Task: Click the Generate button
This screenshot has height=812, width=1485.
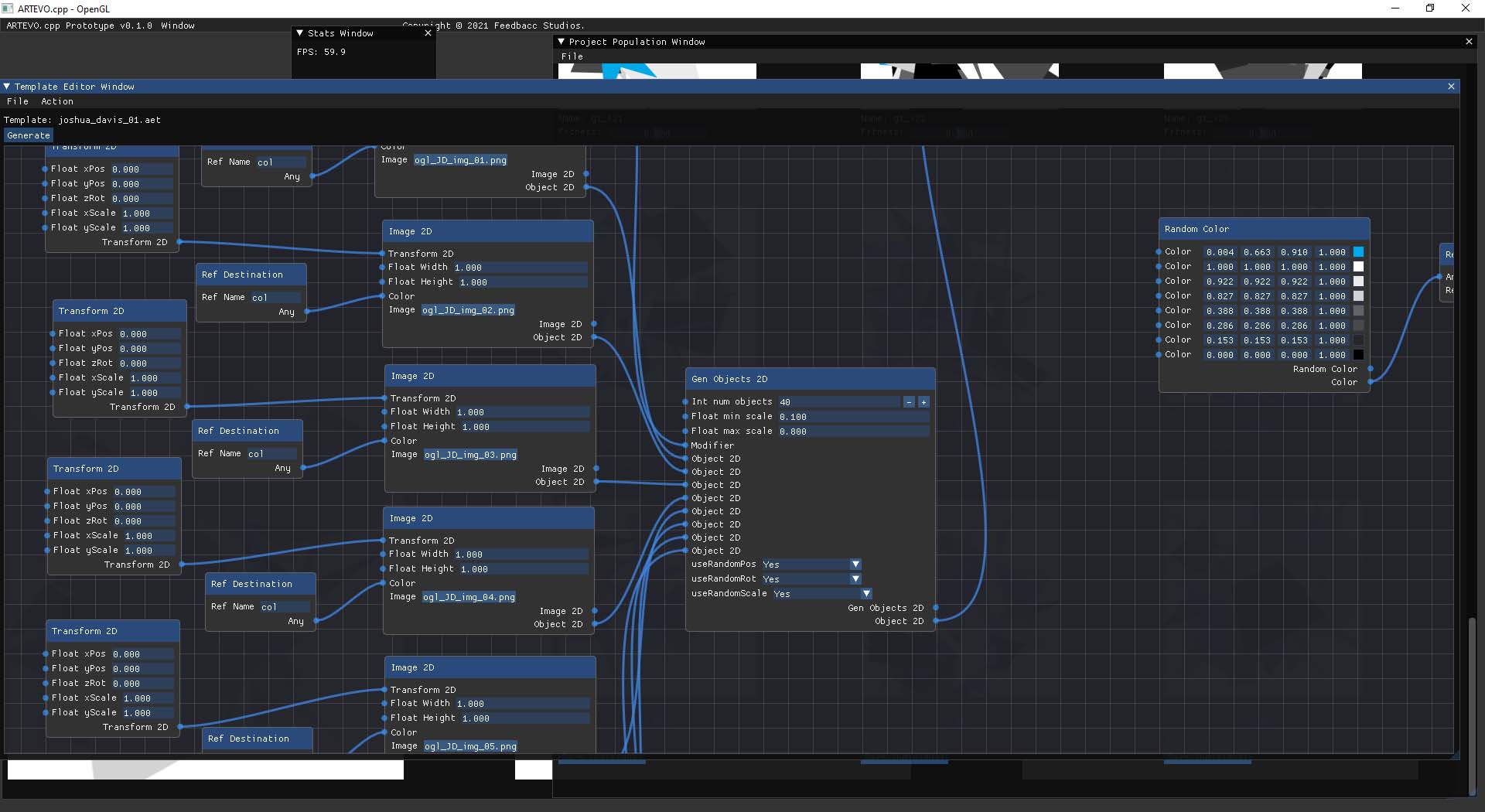Action: click(x=29, y=135)
